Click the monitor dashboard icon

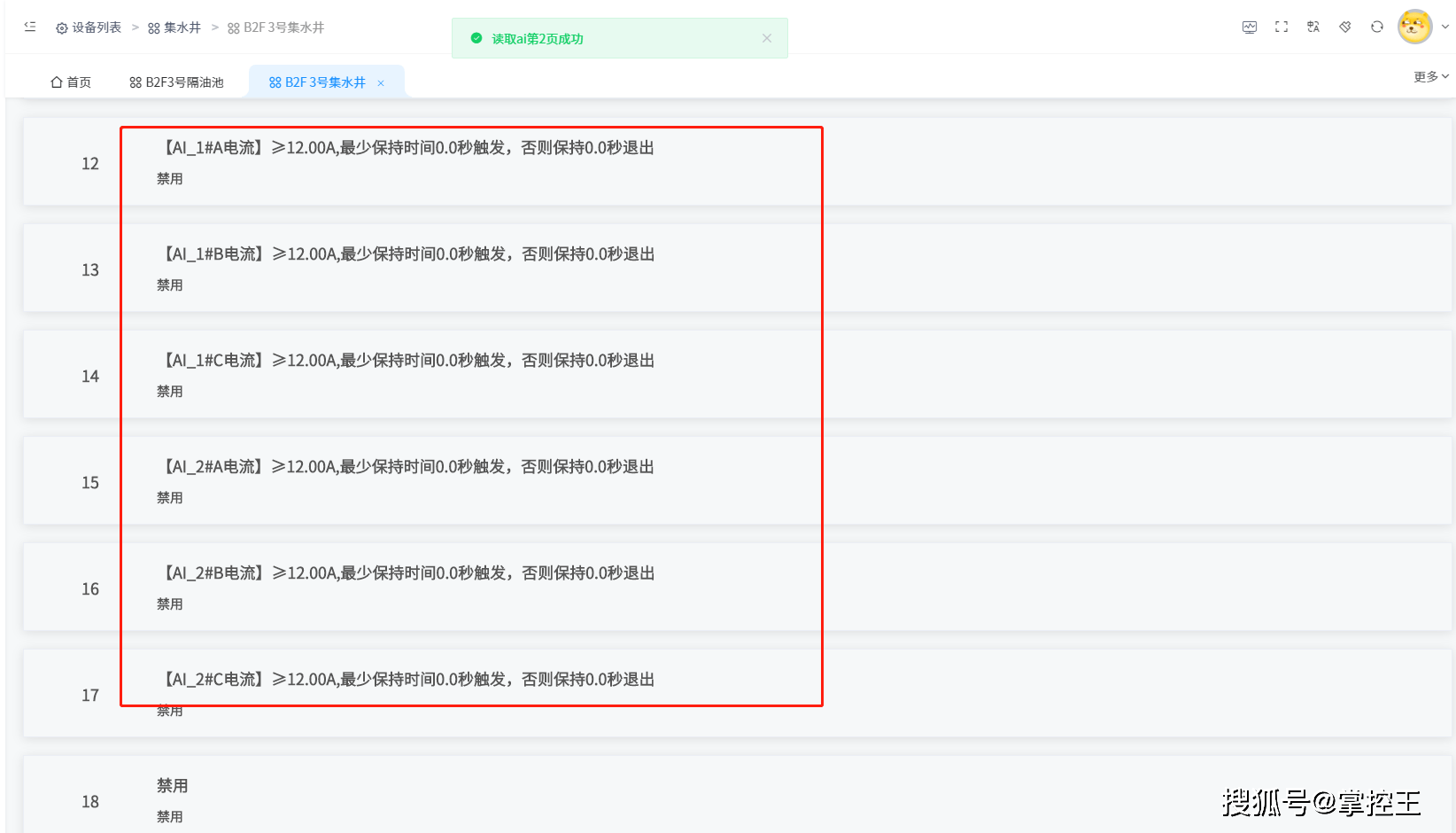click(1249, 27)
